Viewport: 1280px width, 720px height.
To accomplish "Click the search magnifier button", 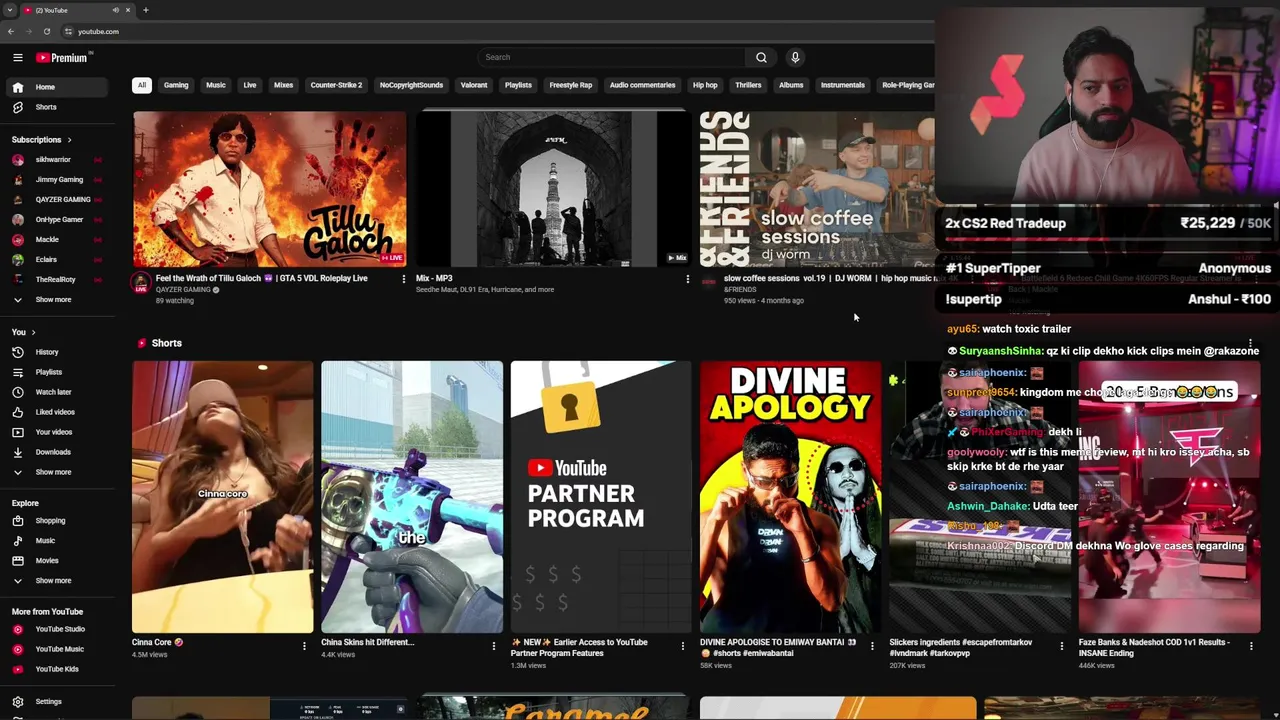I will point(761,57).
